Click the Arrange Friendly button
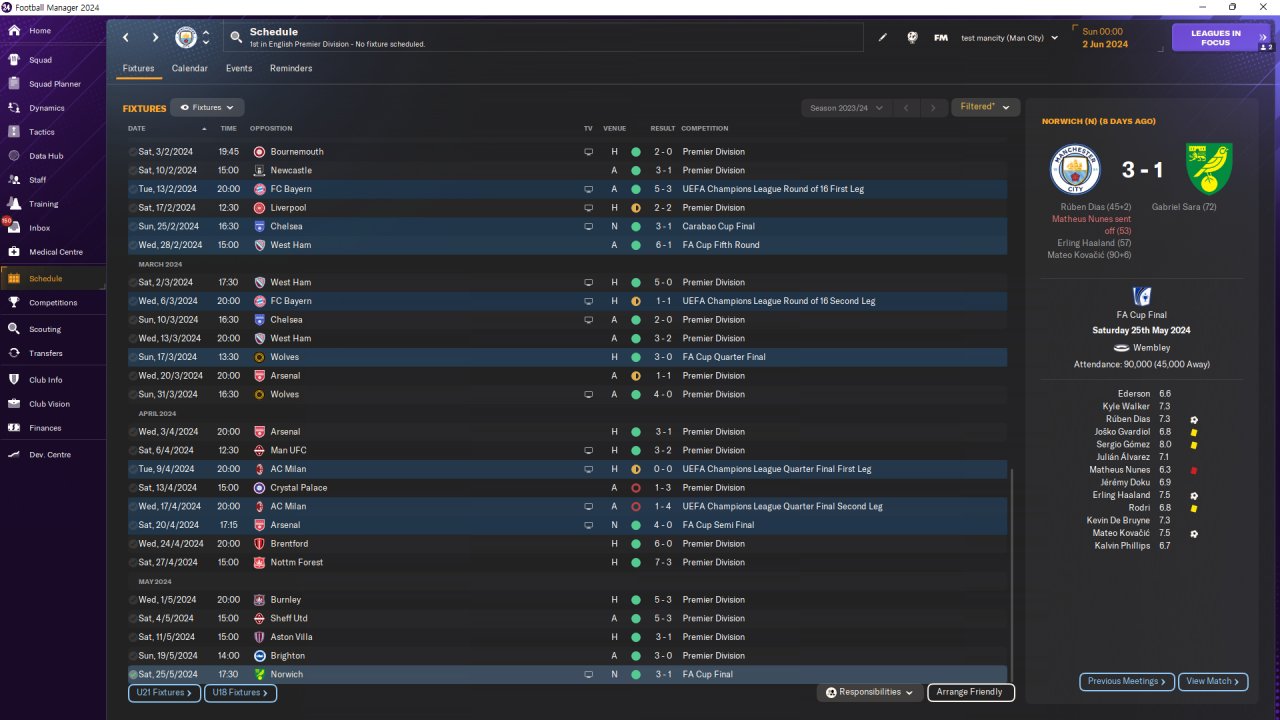The image size is (1280, 720). (971, 692)
